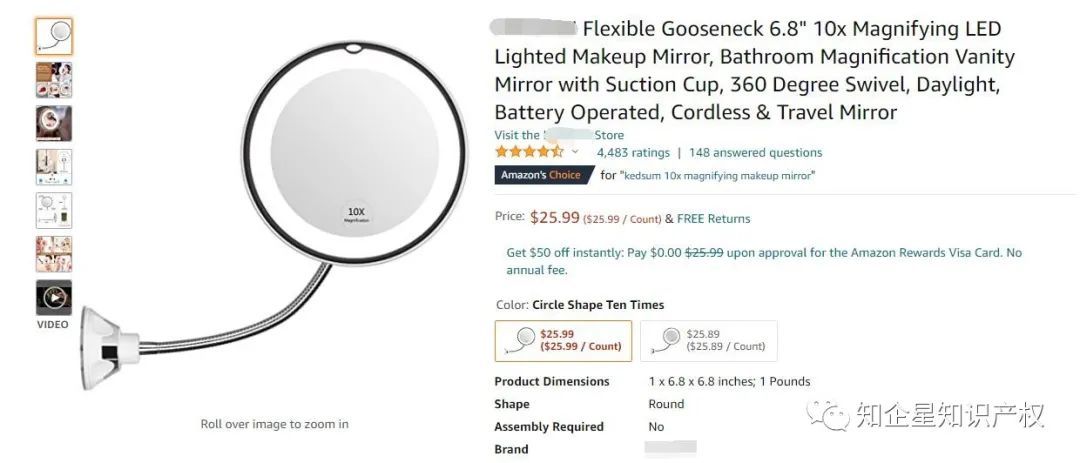Screen dimensions: 1080x463
Task: Select the third thumbnail in image gallery
Action: (x=53, y=123)
